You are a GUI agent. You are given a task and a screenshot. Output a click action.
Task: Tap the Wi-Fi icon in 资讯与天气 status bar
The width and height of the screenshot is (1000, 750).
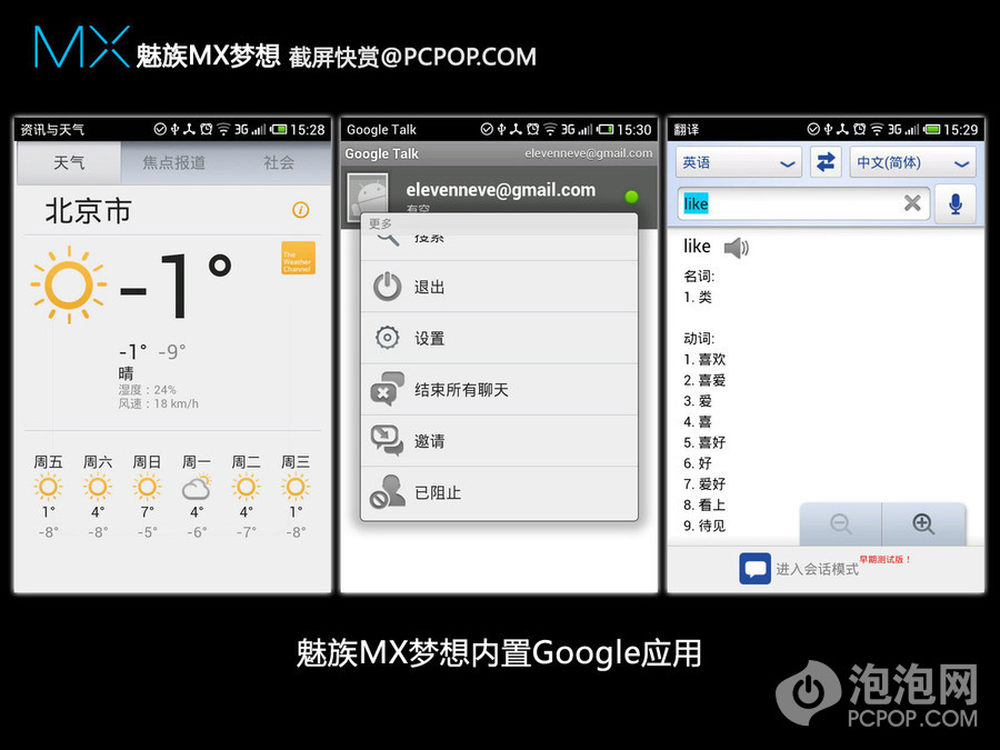click(x=223, y=129)
